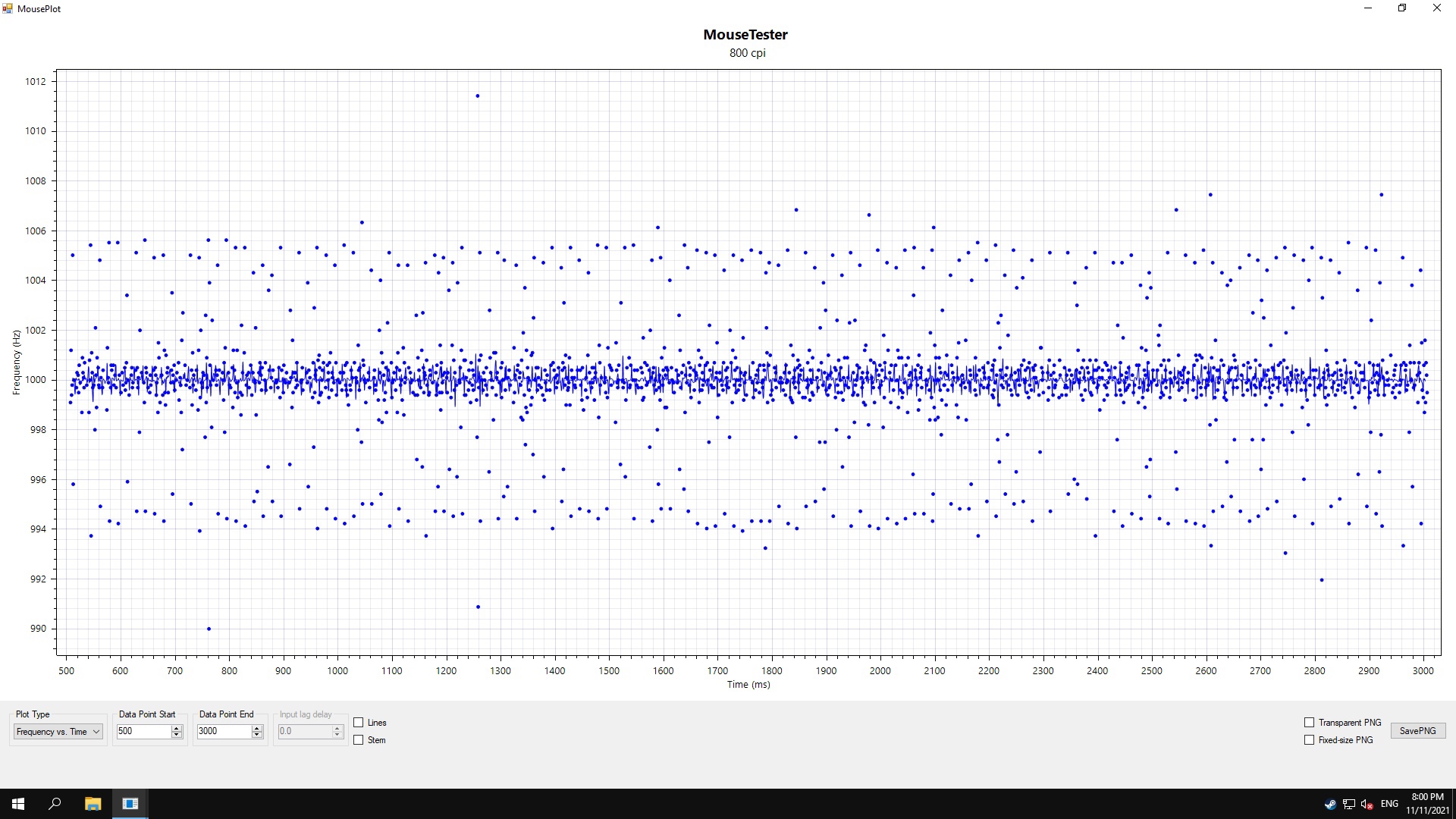1456x819 pixels.
Task: Click the MousePlot title bar app icon
Action: pyautogui.click(x=8, y=8)
